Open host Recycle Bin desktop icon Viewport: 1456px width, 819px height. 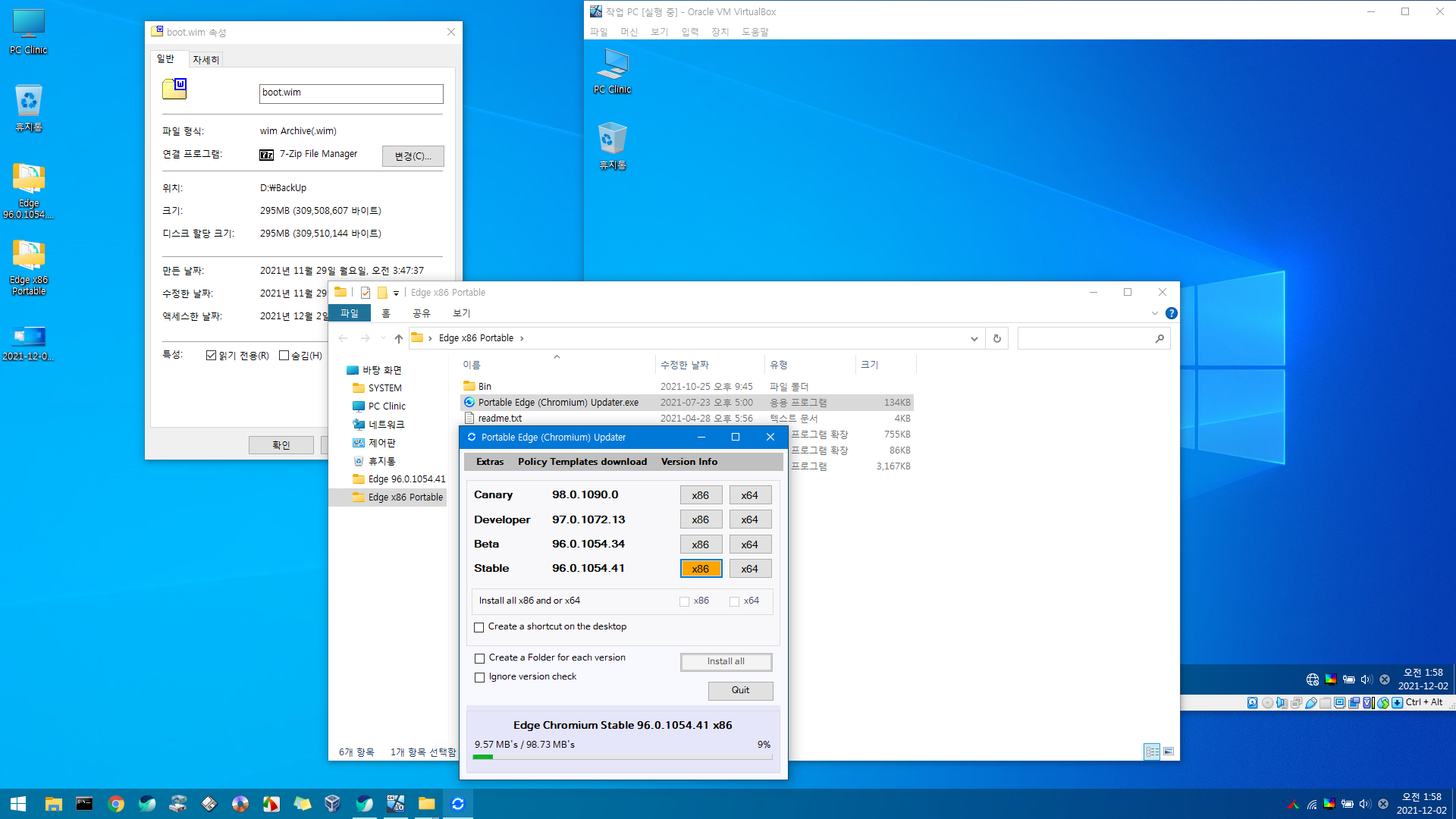click(x=29, y=108)
